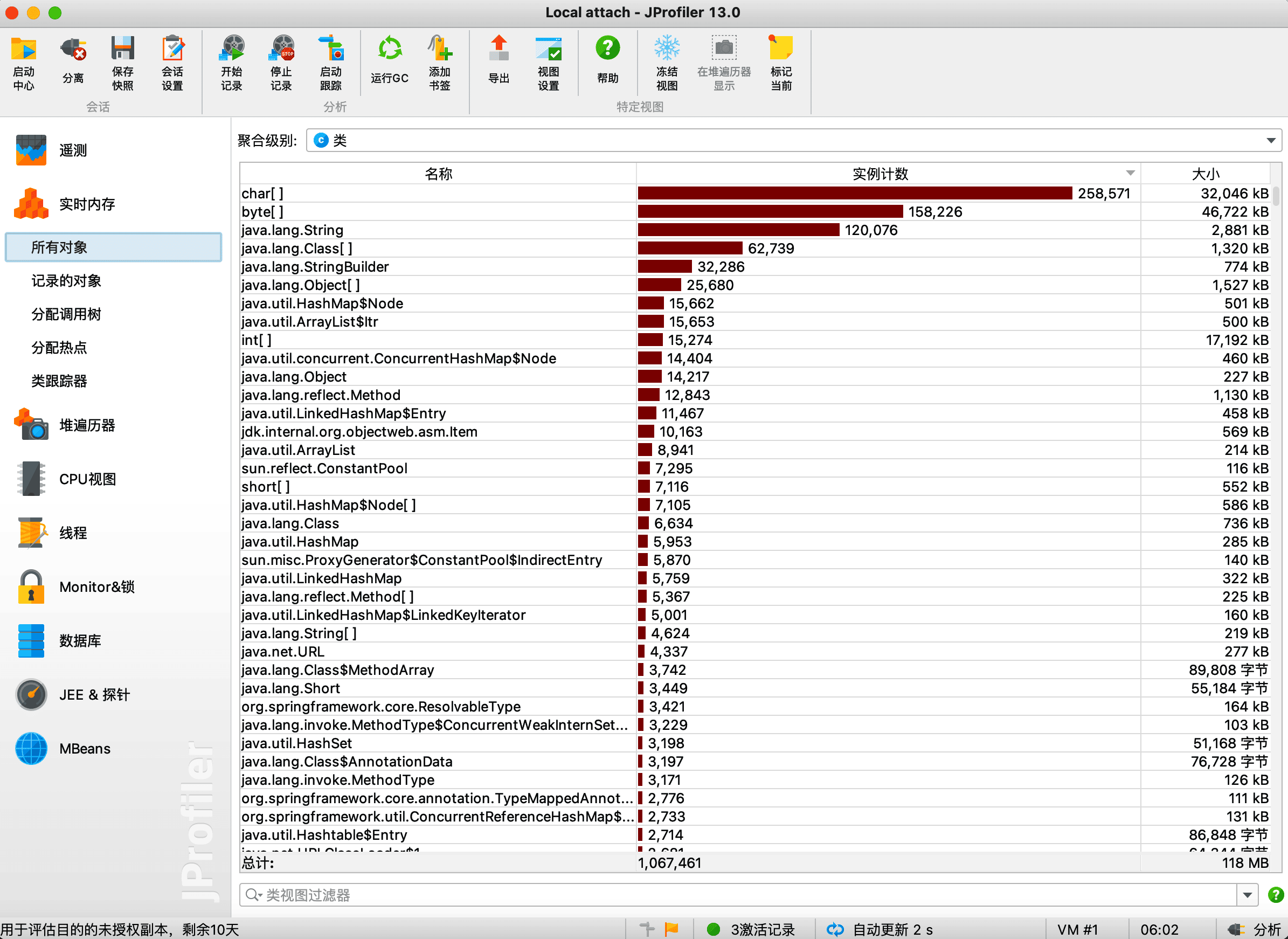Toggle the orange flag icon in status bar

click(x=671, y=929)
